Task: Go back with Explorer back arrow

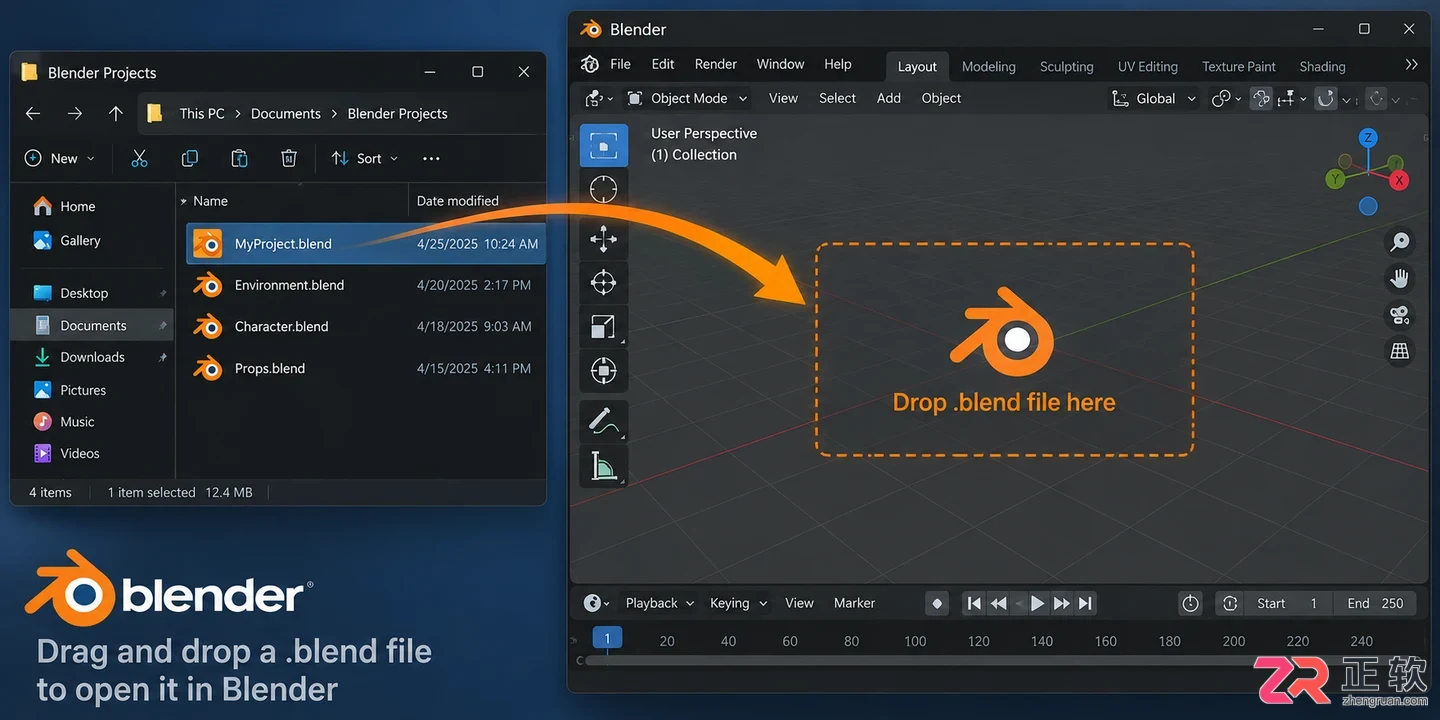Action: (33, 114)
